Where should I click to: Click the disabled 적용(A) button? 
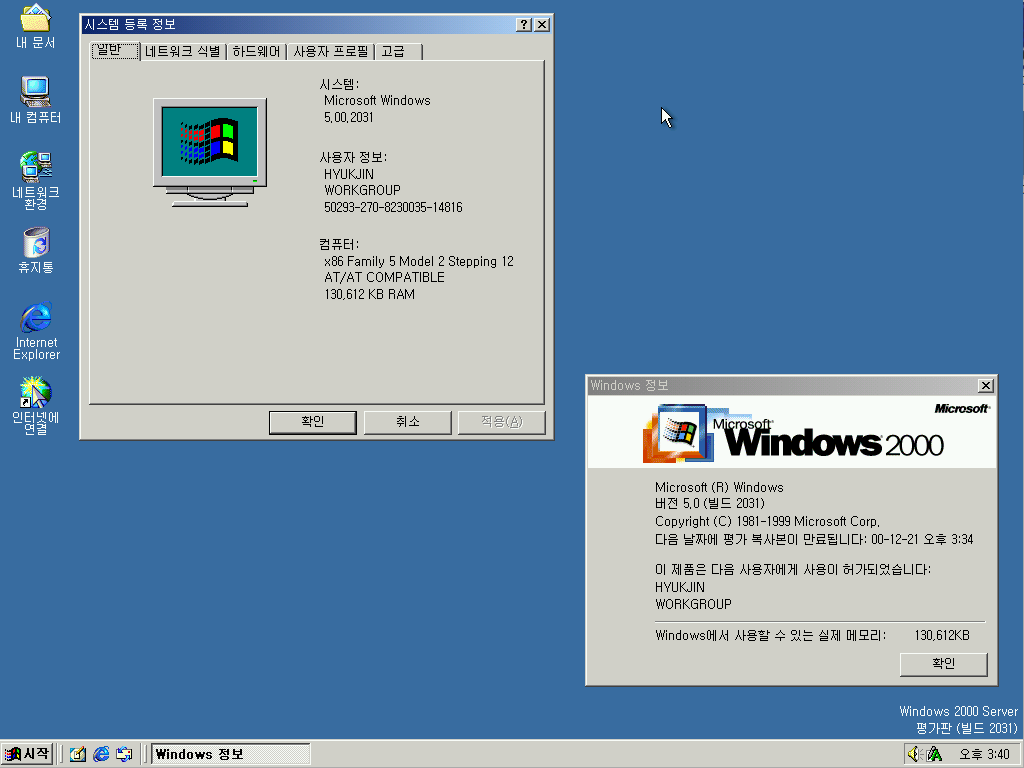tap(502, 422)
